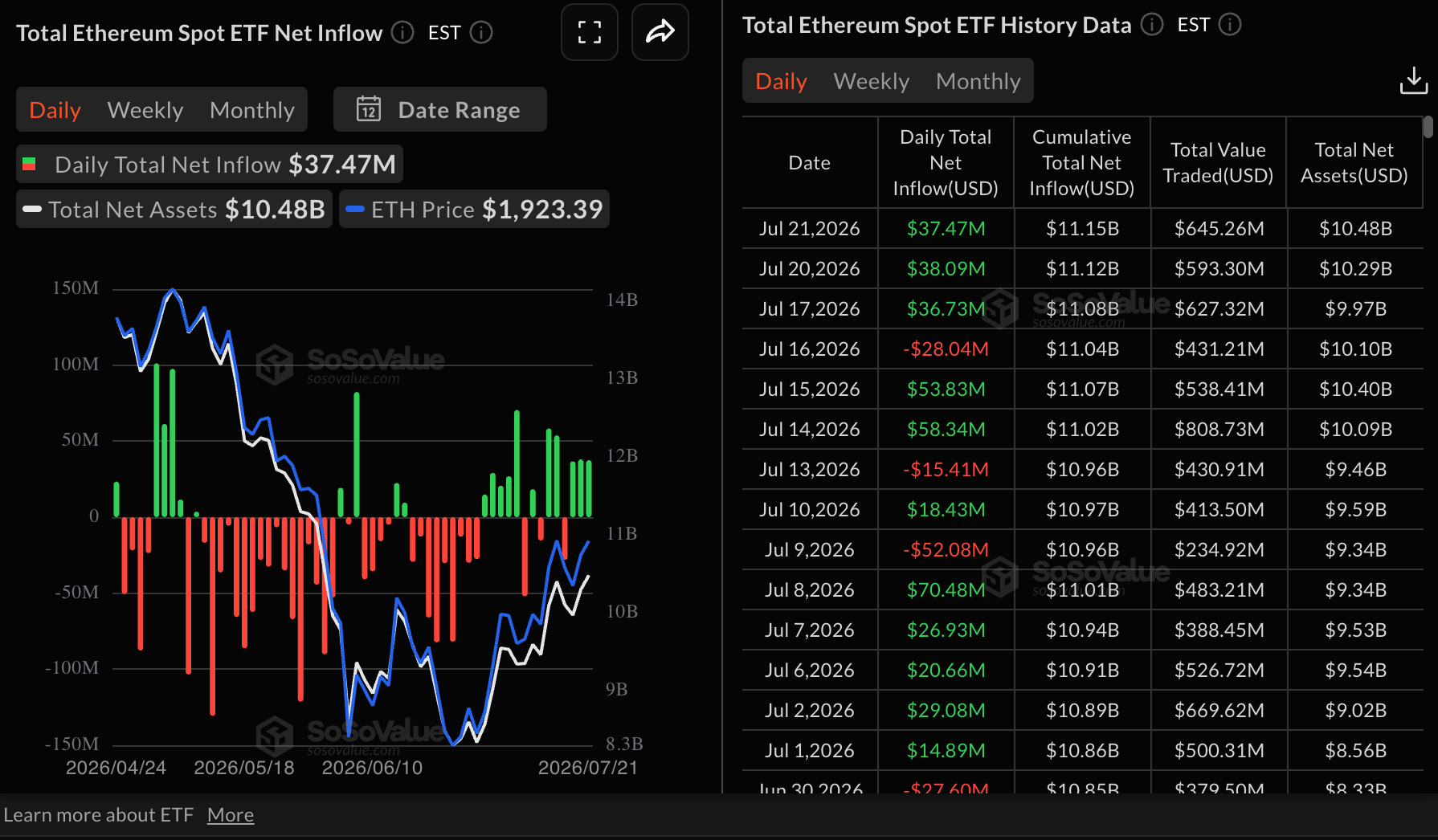The image size is (1438, 840).
Task: Toggle ETH Price legend series
Action: pyautogui.click(x=474, y=210)
